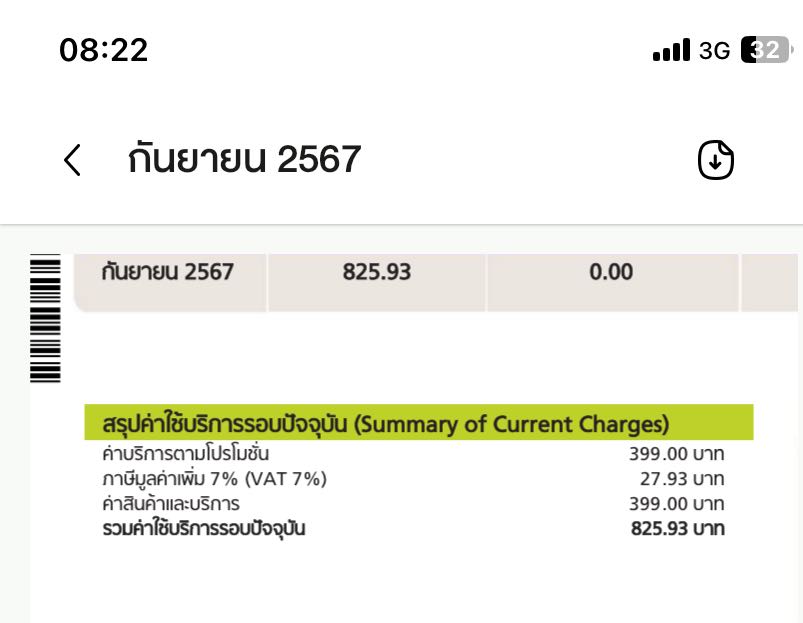Select the กันยายน 2567 table row cell
Image resolution: width=803 pixels, height=623 pixels.
click(168, 272)
